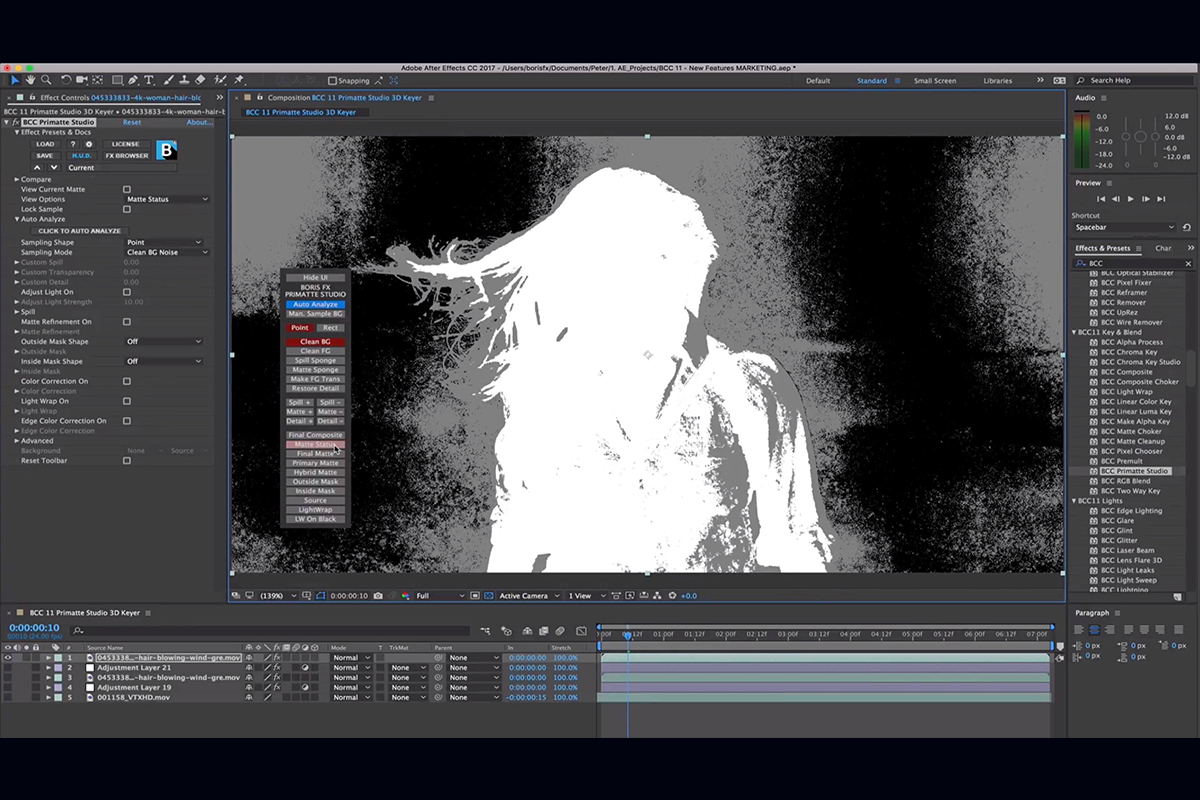1200x800 pixels.
Task: Select the Puppet Pin tool
Action: tap(238, 80)
